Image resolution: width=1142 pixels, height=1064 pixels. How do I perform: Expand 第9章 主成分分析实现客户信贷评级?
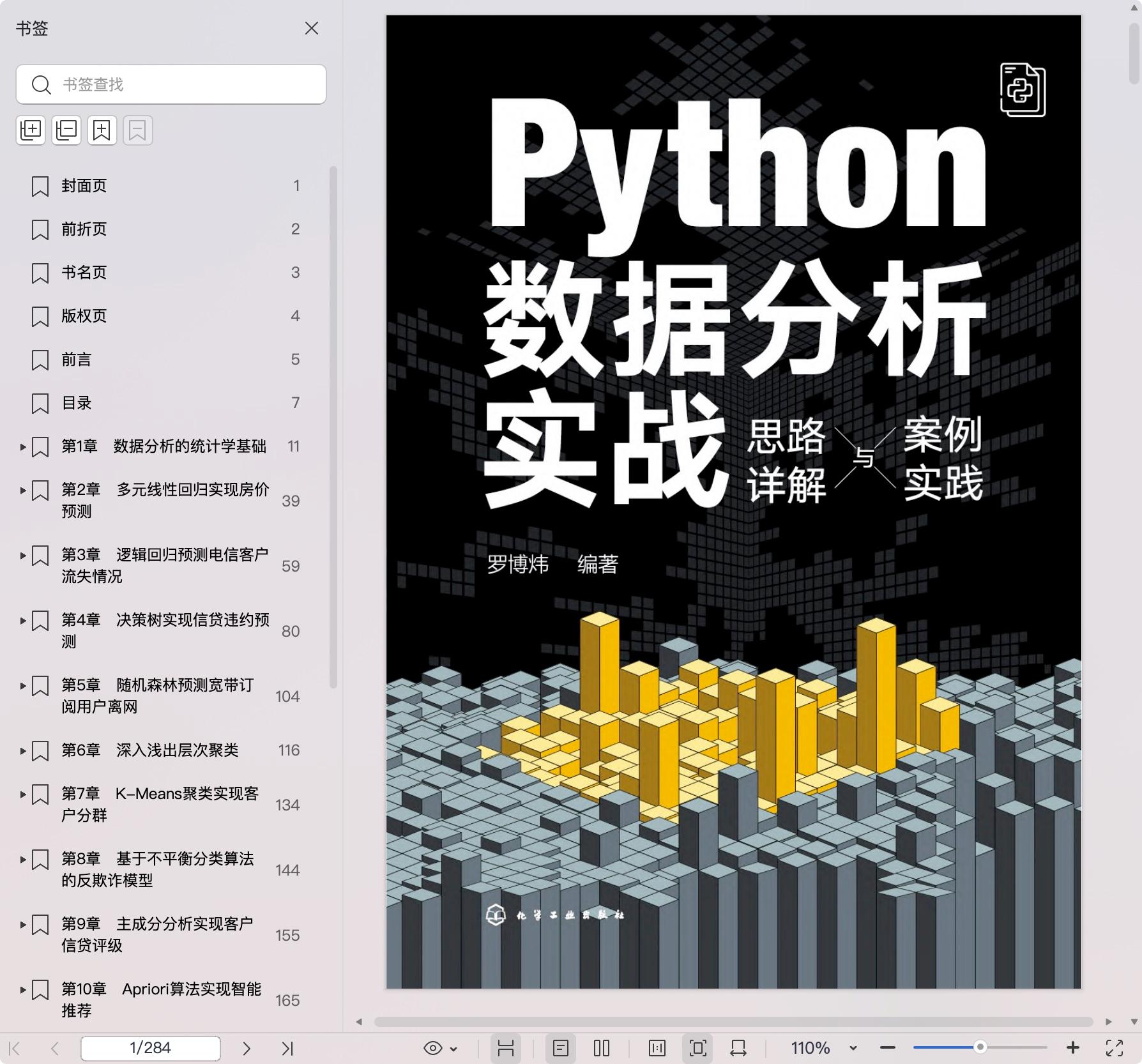coord(23,925)
